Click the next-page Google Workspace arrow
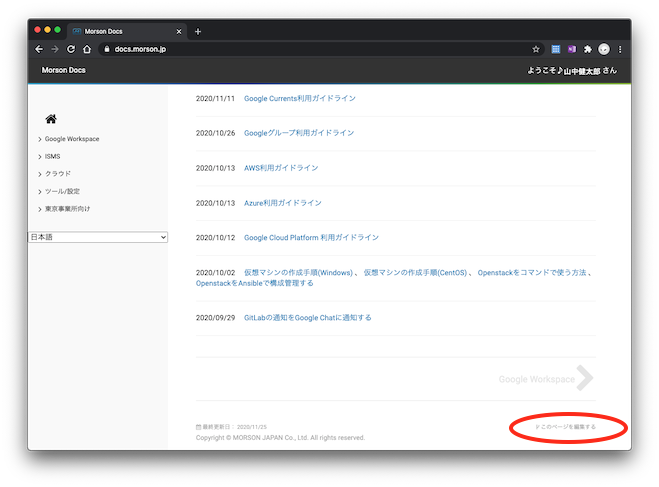Viewport: 659px width, 487px height. click(x=585, y=378)
